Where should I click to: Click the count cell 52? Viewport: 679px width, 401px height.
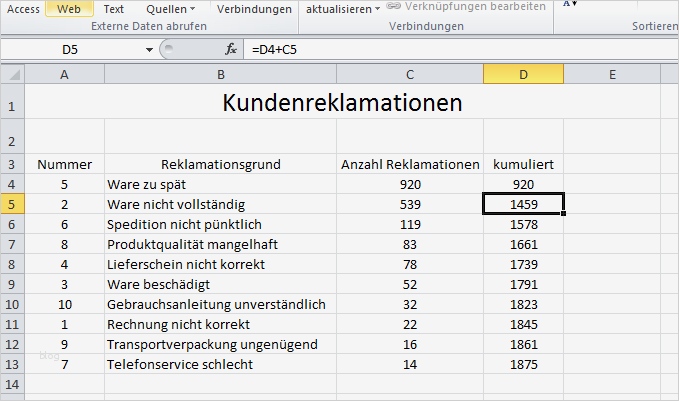coord(410,284)
